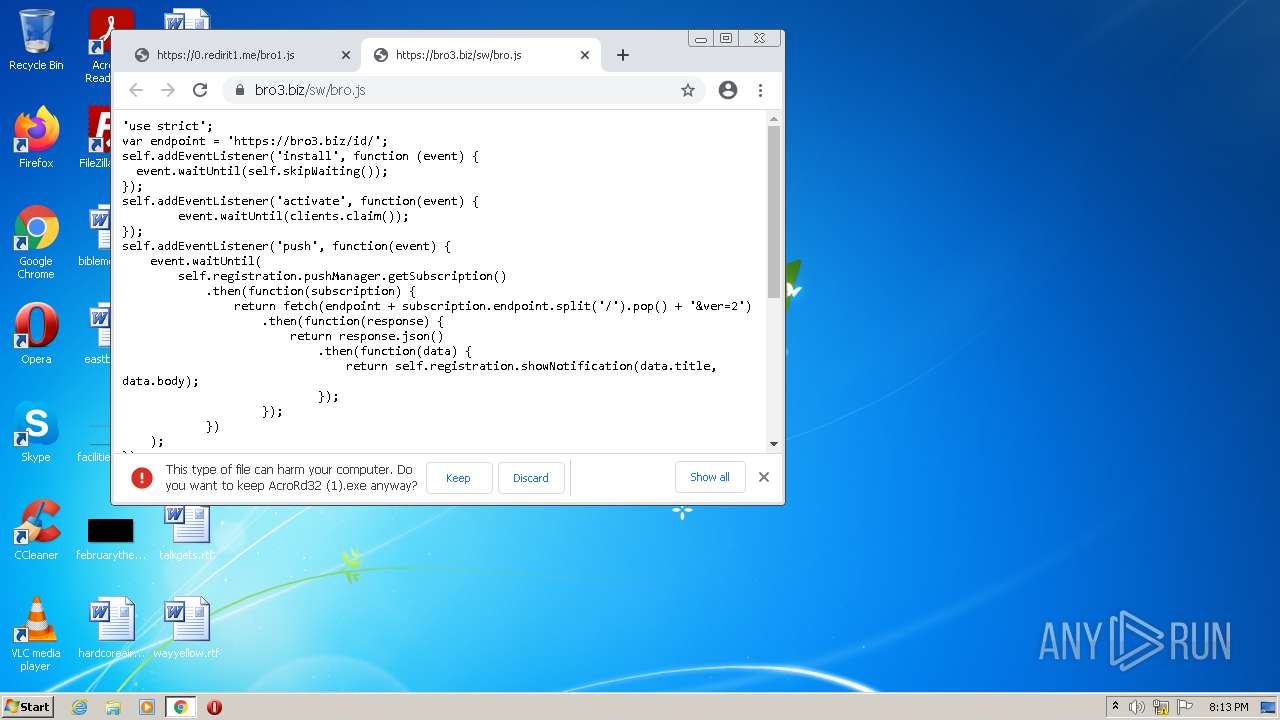This screenshot has height=720, width=1280.
Task: View site info via the padlock icon
Action: point(240,90)
